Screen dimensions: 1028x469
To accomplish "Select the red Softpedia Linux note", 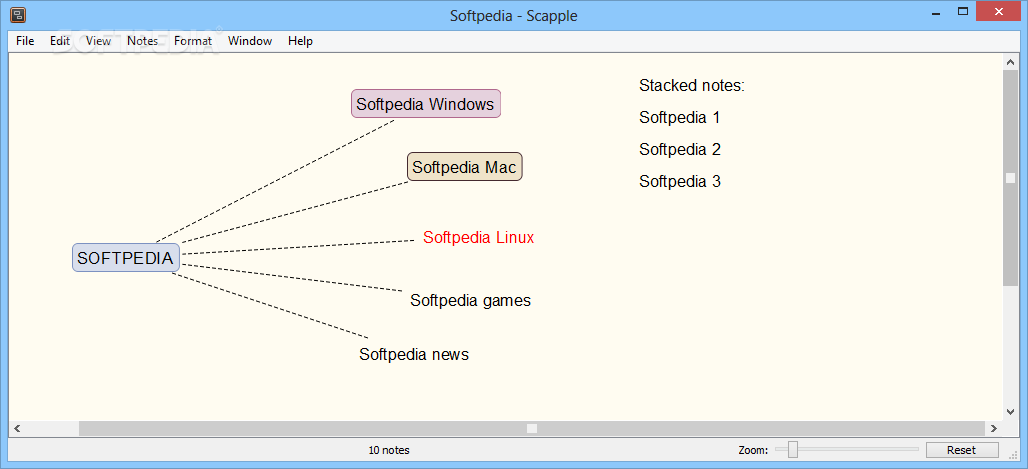I will coord(479,237).
